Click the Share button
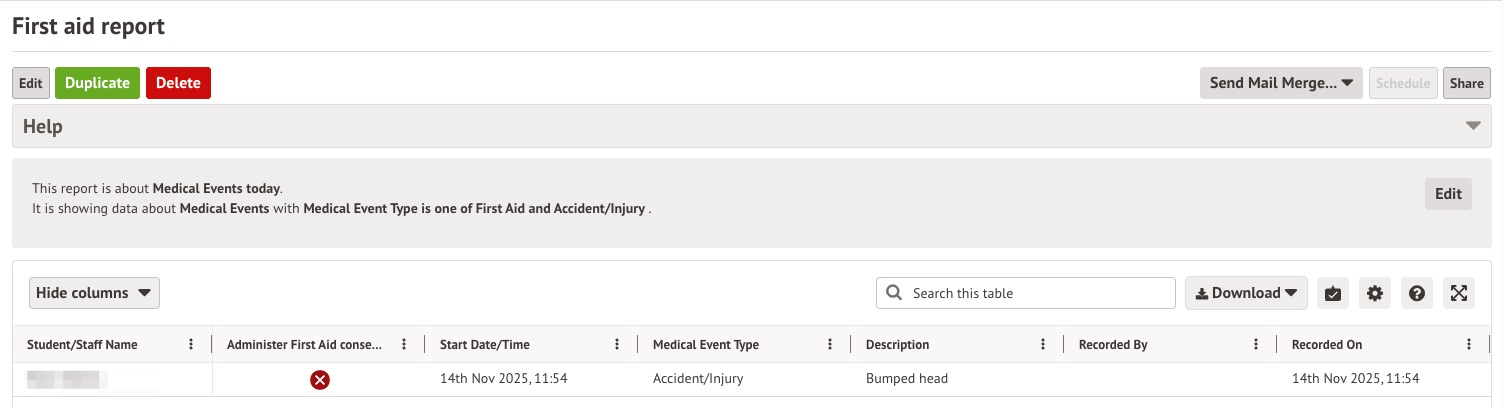The height and width of the screenshot is (407, 1503). click(x=1467, y=83)
